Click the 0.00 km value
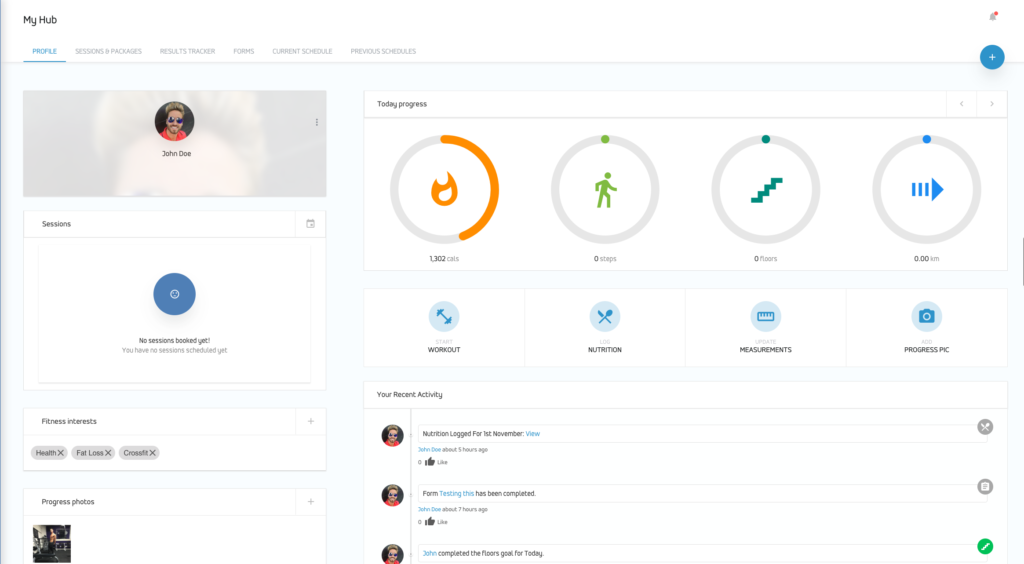The height and width of the screenshot is (564, 1024). [x=927, y=258]
